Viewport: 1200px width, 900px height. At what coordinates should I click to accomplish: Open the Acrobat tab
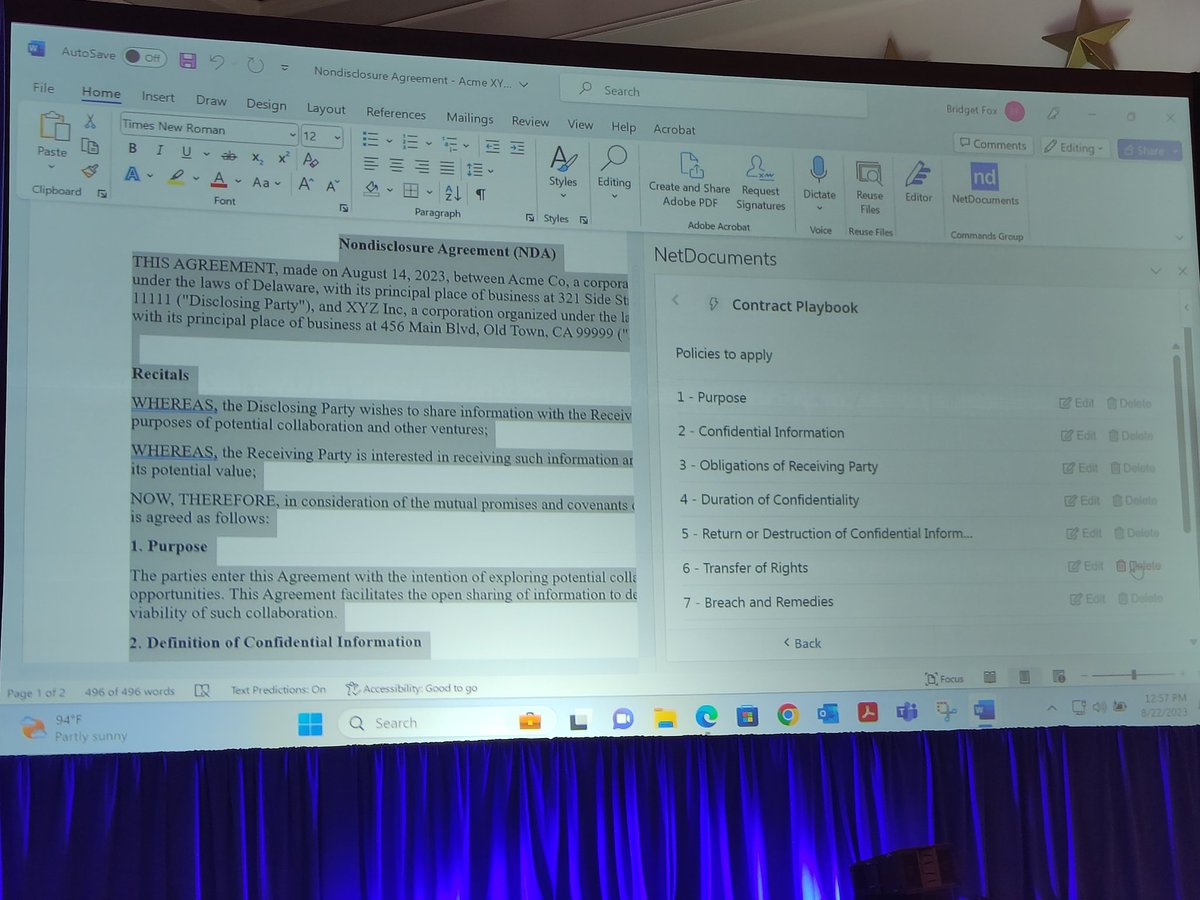click(x=674, y=129)
